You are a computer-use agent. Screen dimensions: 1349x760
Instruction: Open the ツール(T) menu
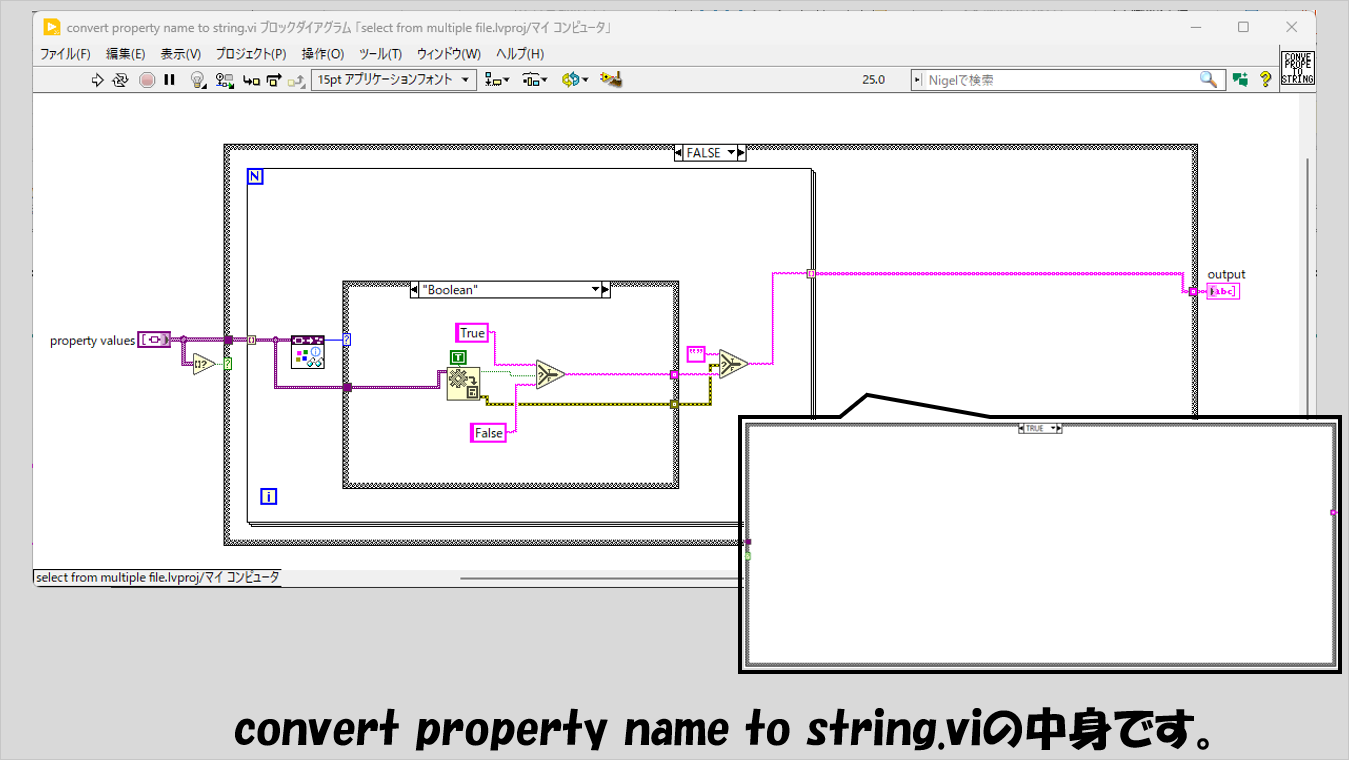[x=380, y=54]
